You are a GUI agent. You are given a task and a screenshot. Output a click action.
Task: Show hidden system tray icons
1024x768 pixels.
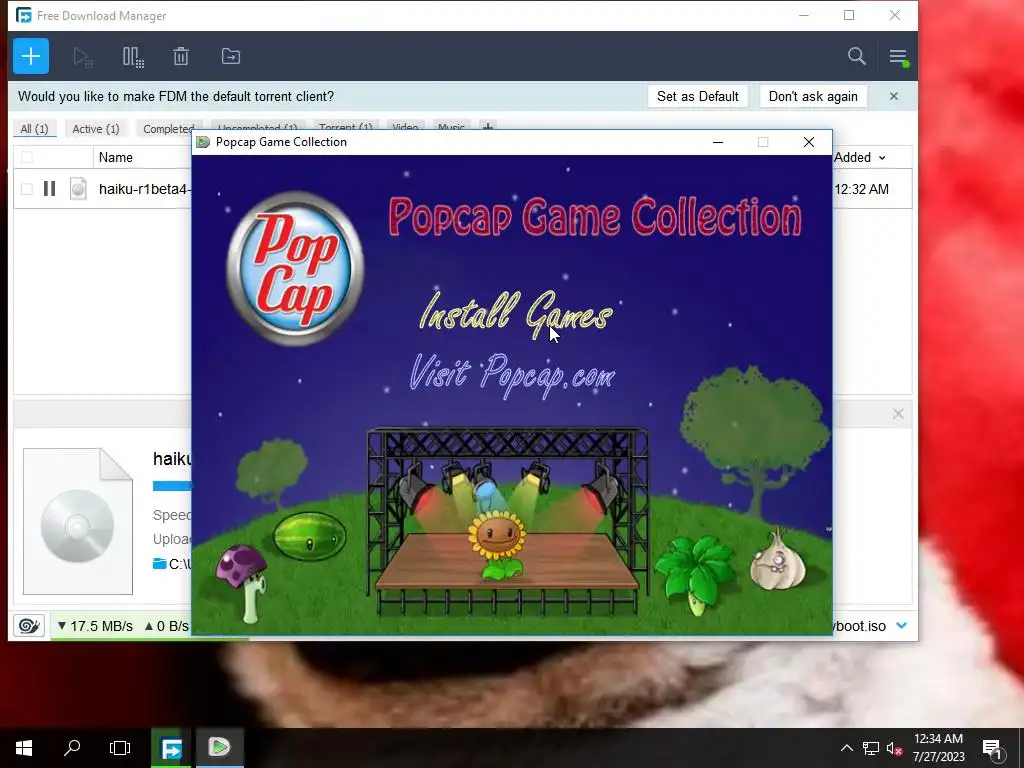coord(846,748)
